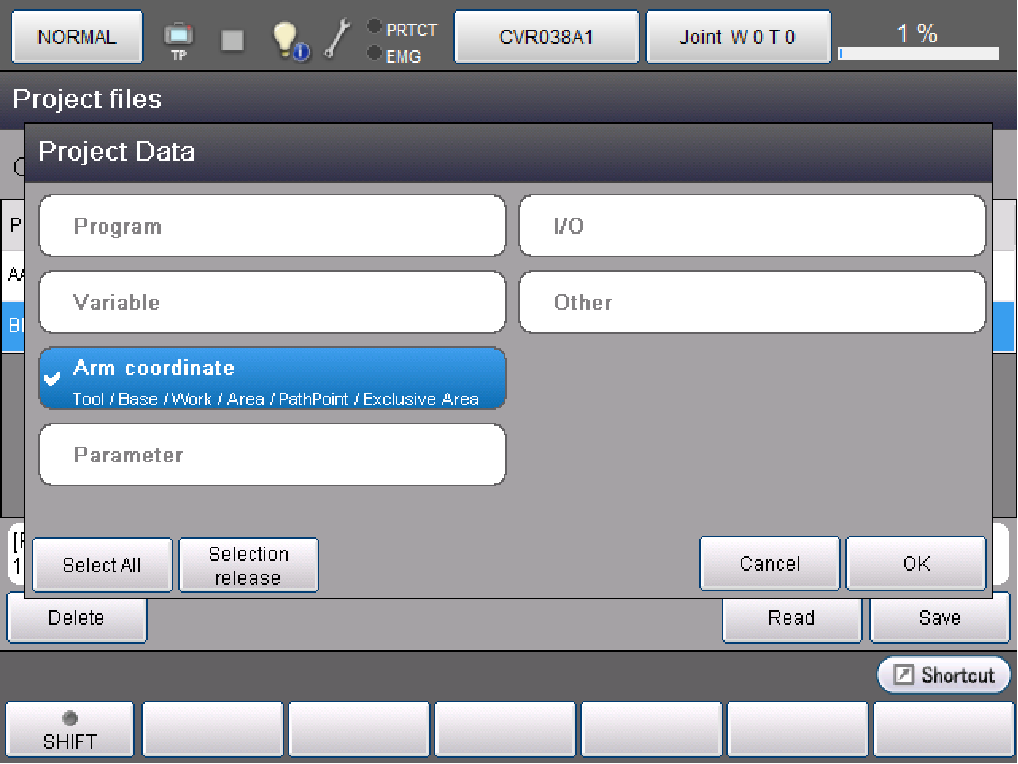This screenshot has width=1018, height=764.
Task: Check the I/O data option
Action: (752, 226)
